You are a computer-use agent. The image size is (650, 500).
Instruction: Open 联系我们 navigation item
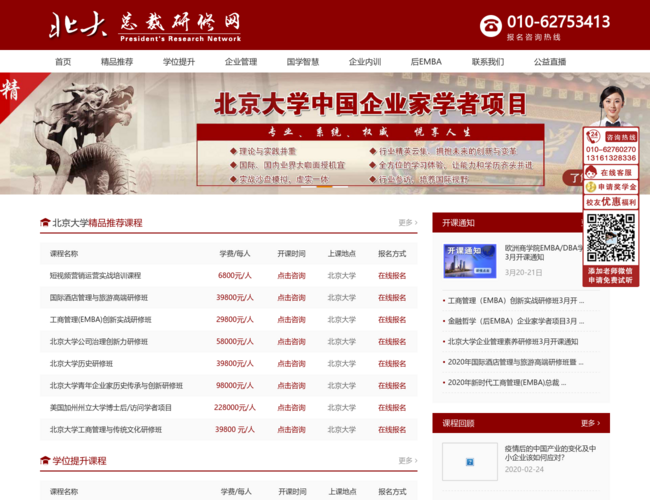488,62
